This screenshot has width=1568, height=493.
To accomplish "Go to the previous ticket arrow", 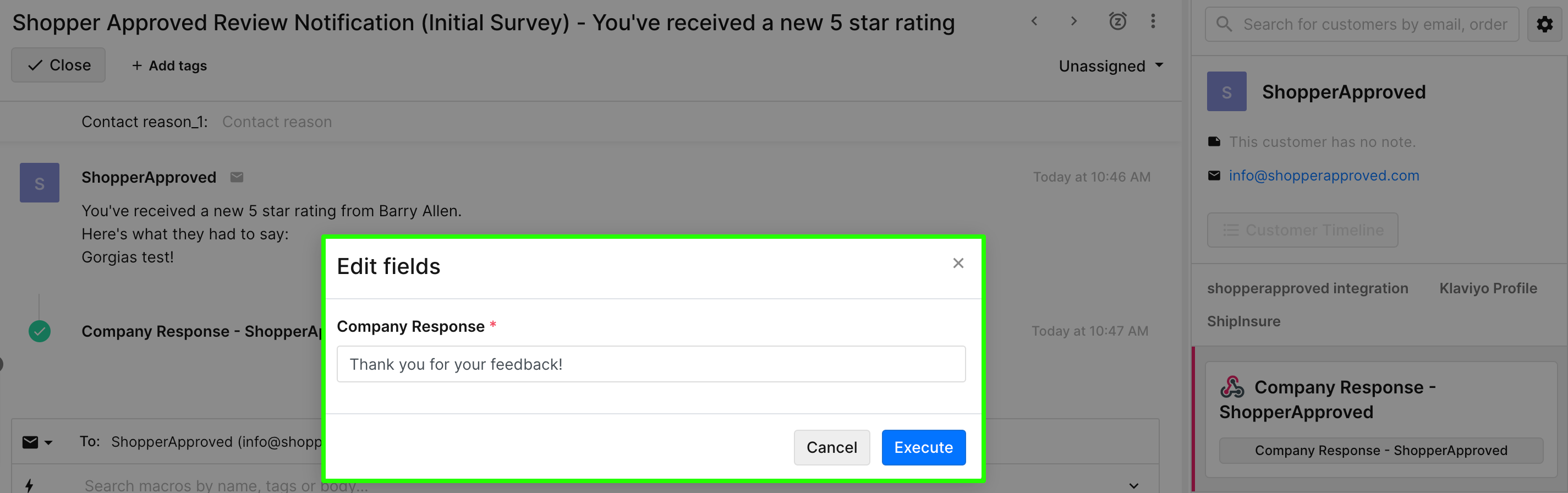I will pos(1034,21).
